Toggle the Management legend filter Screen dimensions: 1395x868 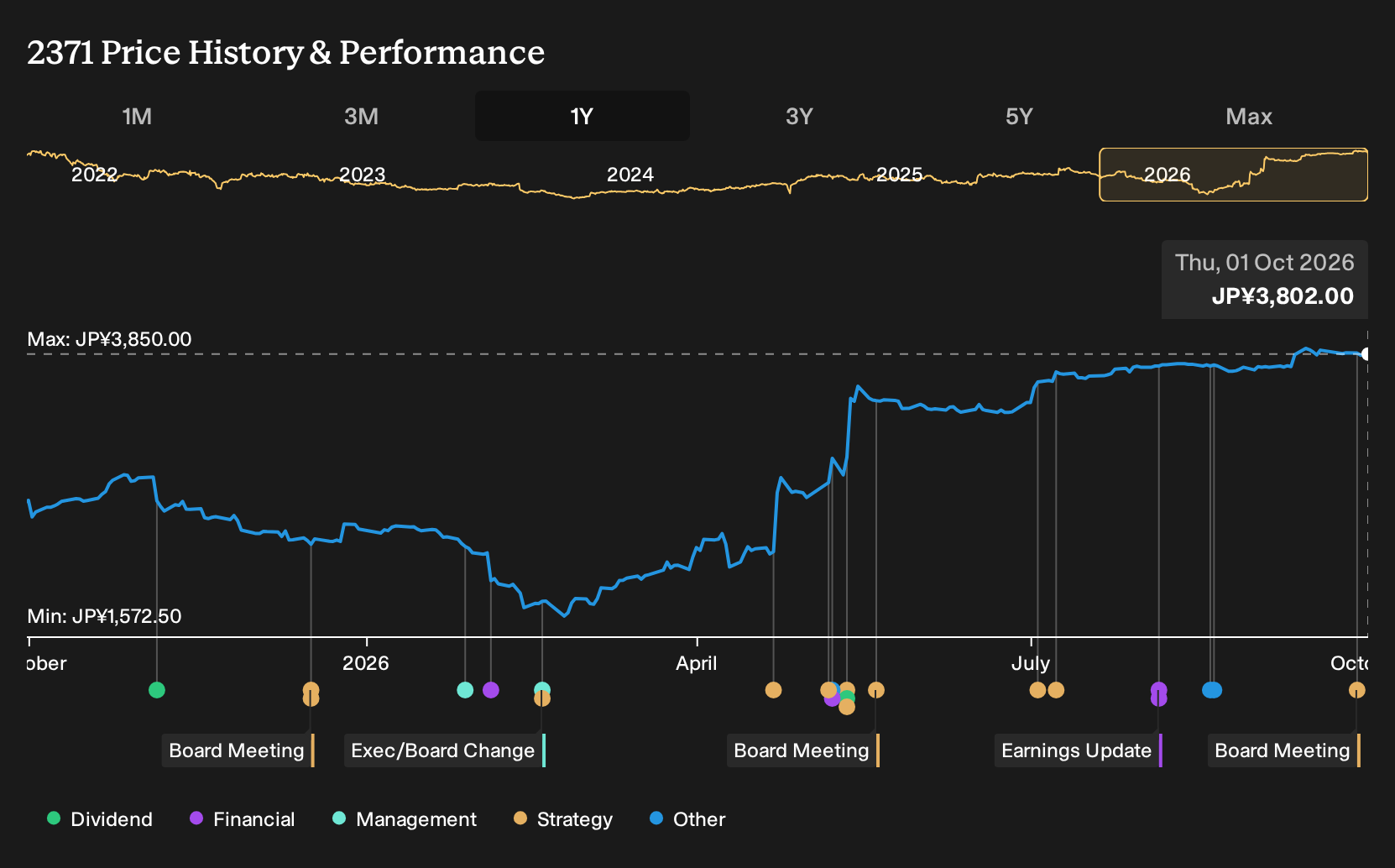point(405,819)
